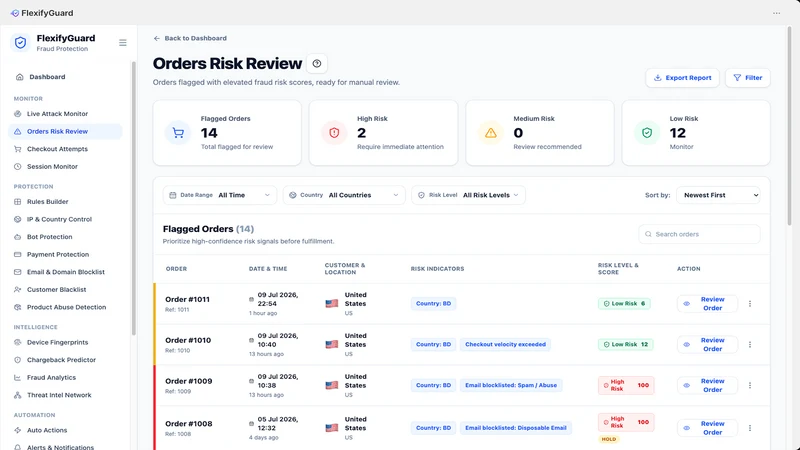800x450 pixels.
Task: Open Payment Protection page
Action: coord(65,255)
